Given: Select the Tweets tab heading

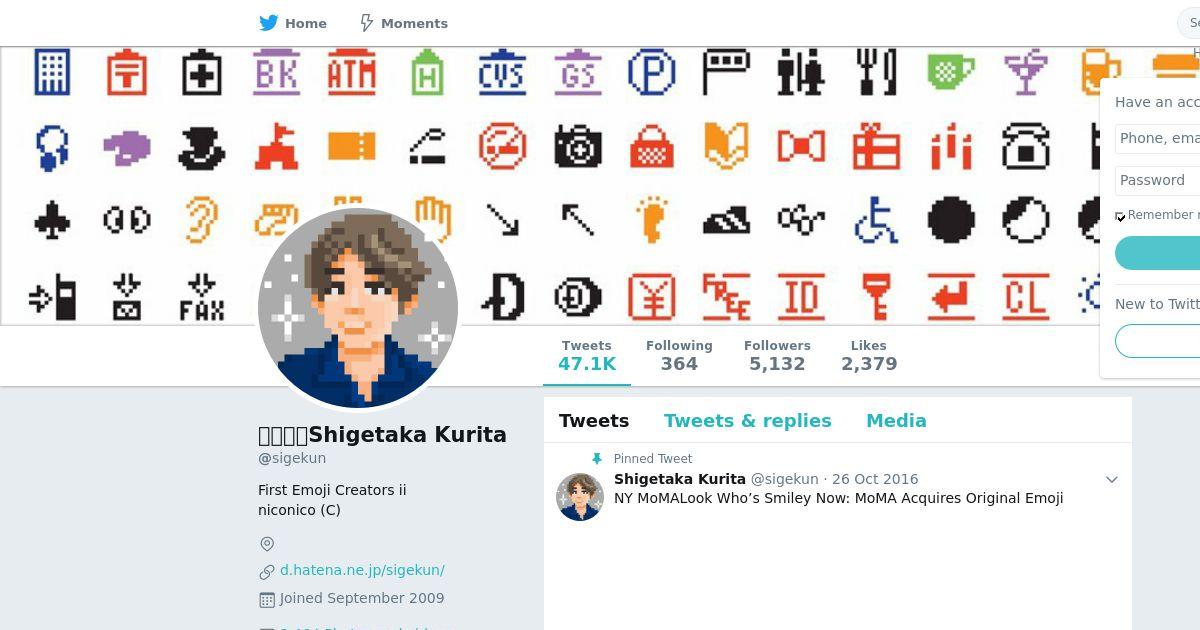Looking at the screenshot, I should 594,421.
